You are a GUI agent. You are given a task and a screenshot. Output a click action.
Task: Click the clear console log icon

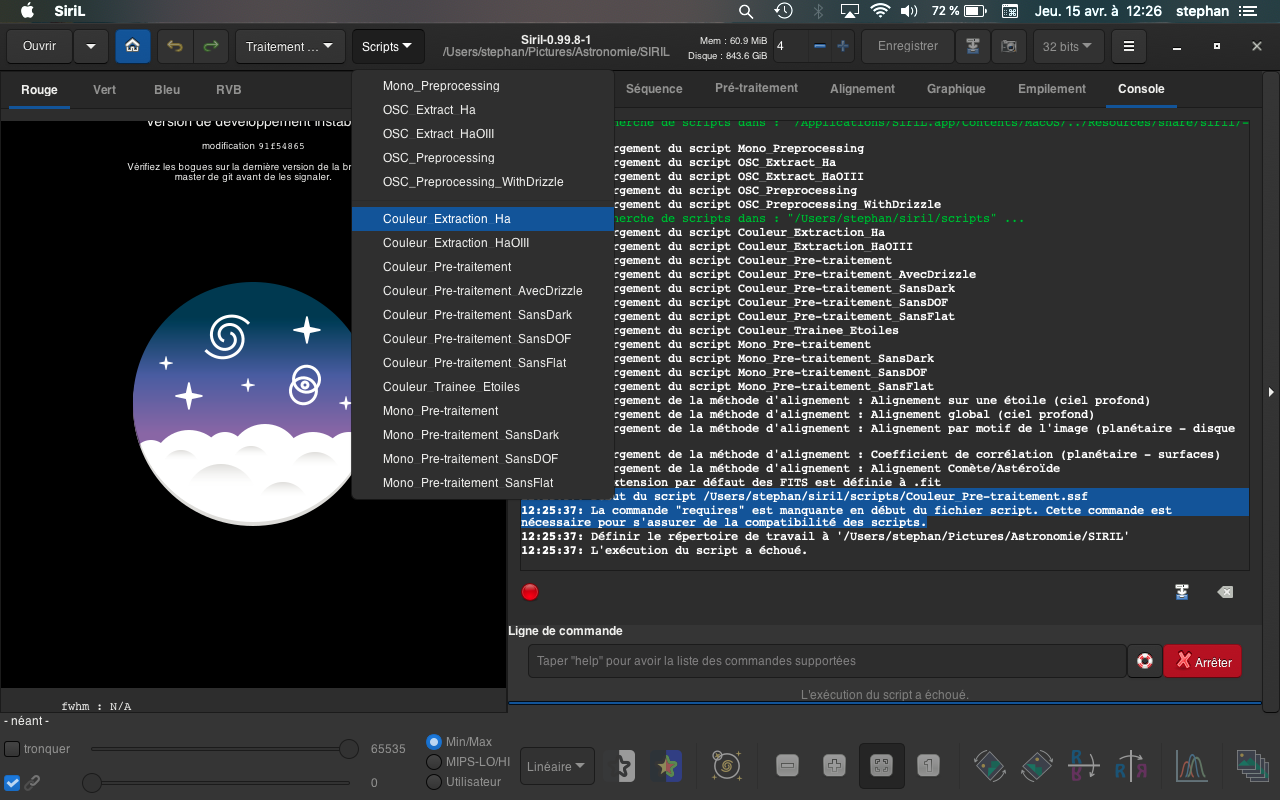click(x=1225, y=592)
